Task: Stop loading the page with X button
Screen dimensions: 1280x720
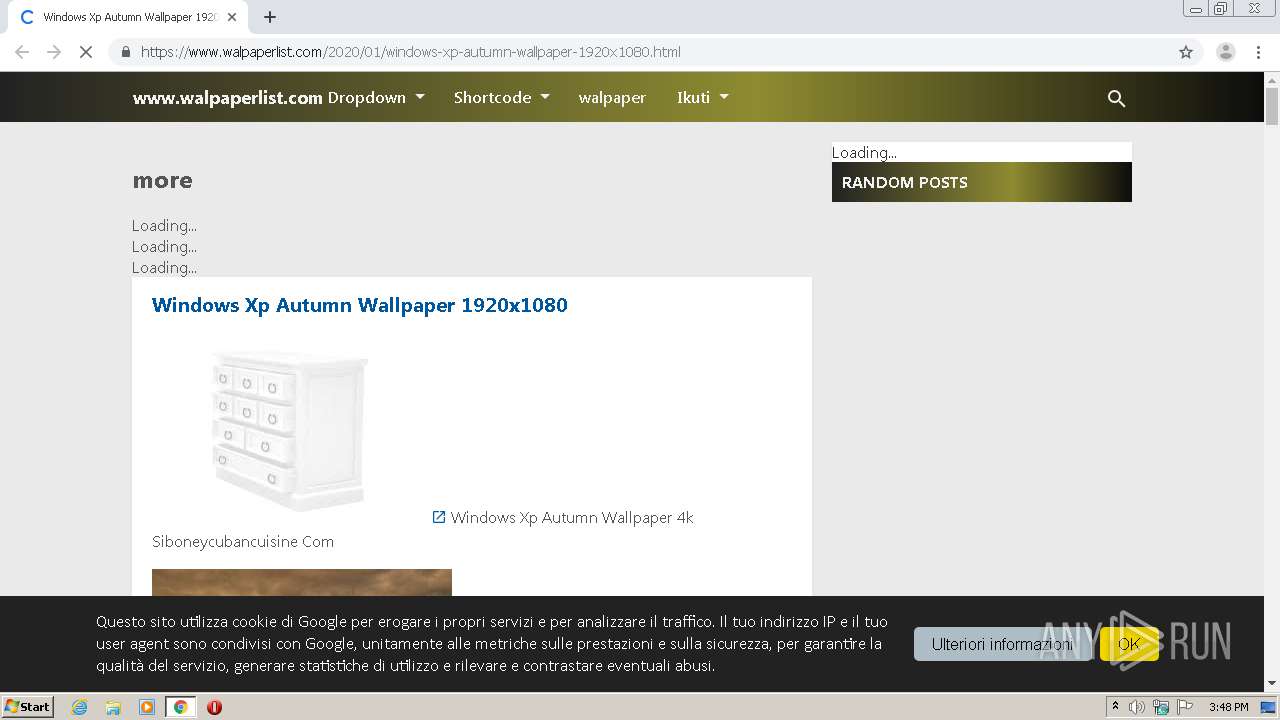Action: 86,52
